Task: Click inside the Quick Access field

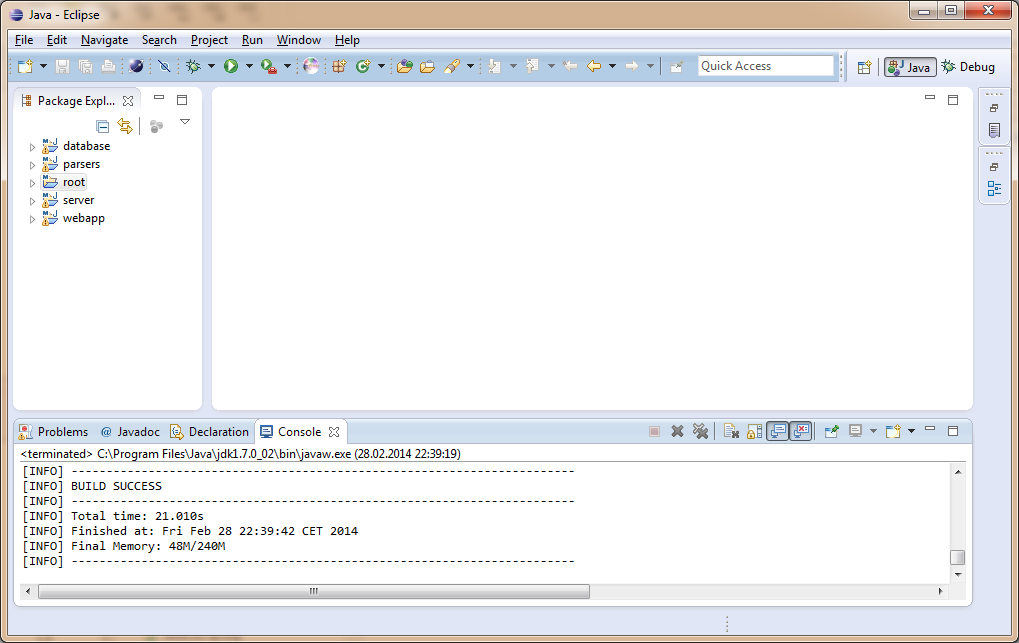Action: pos(765,65)
